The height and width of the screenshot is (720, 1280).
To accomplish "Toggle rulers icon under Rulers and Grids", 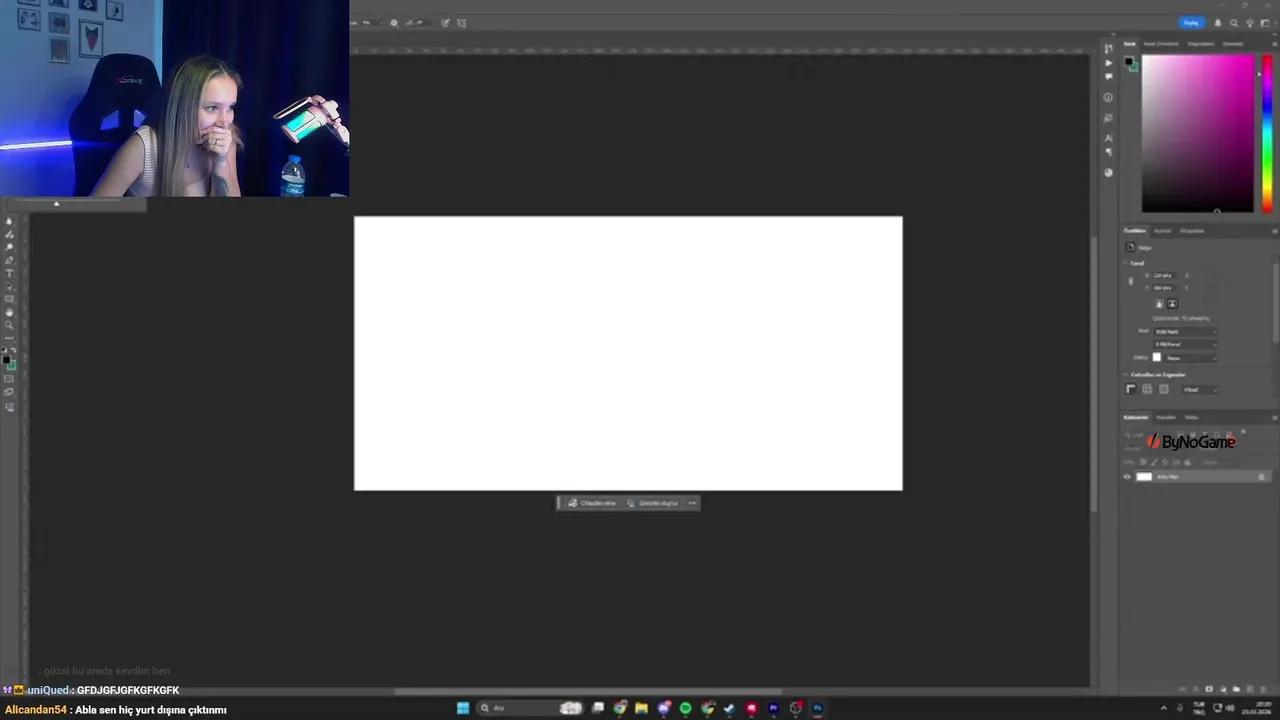I will pos(1131,389).
